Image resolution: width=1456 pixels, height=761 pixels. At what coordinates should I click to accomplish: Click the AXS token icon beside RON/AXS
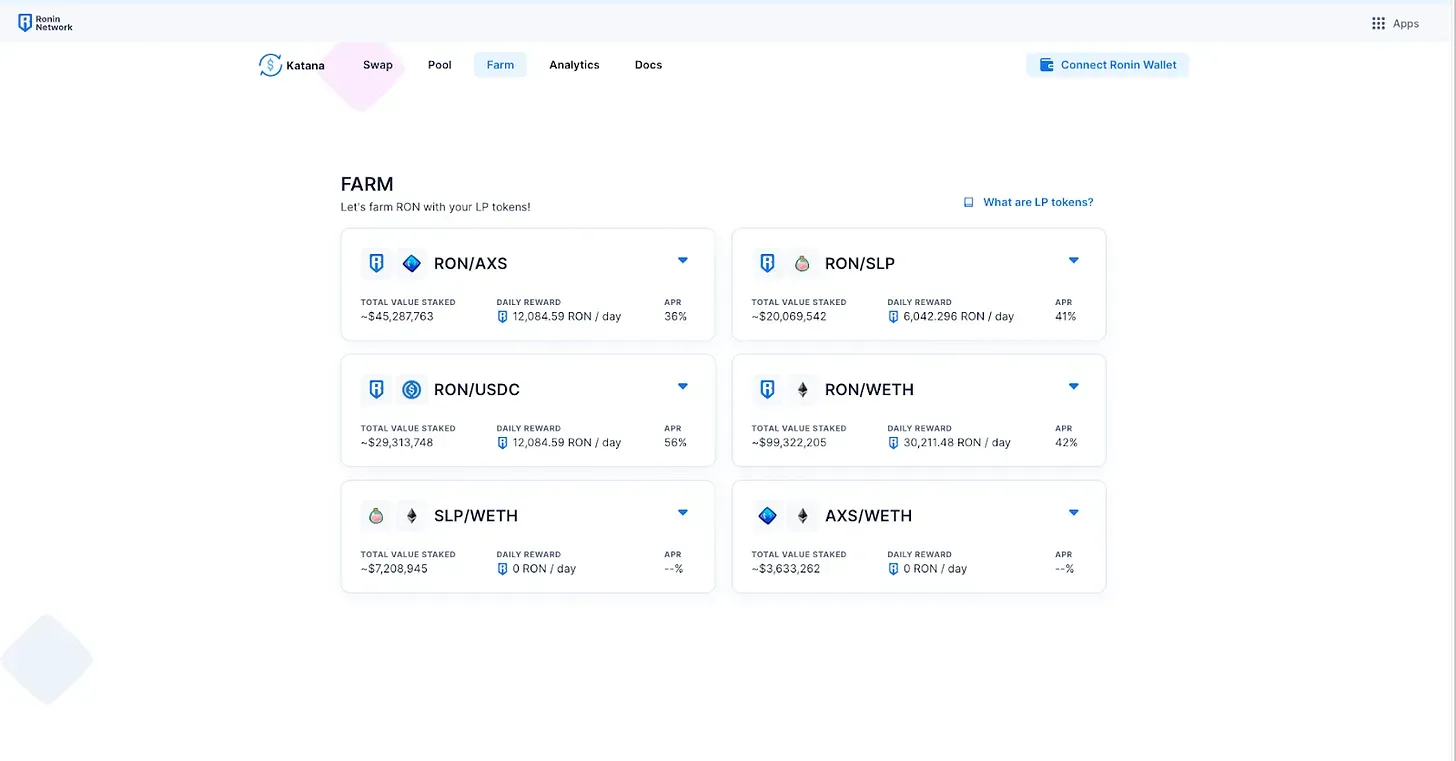(411, 262)
